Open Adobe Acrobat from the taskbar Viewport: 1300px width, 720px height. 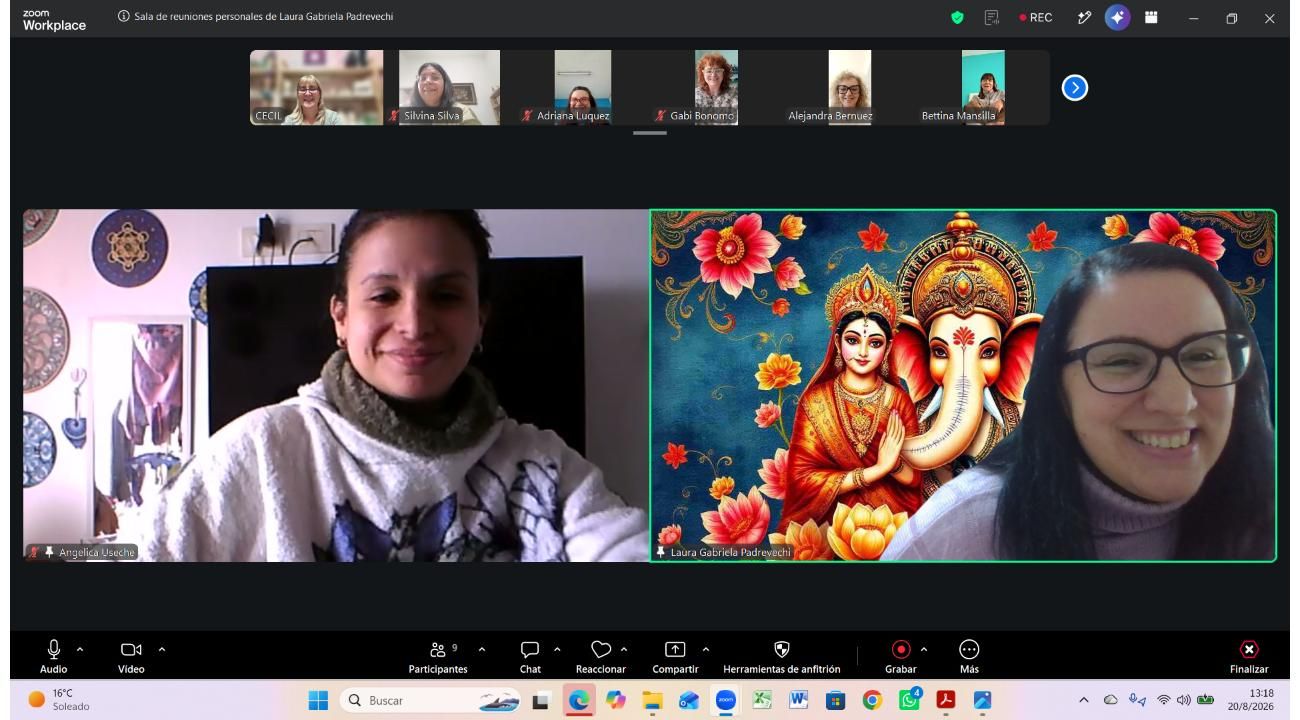click(x=945, y=700)
